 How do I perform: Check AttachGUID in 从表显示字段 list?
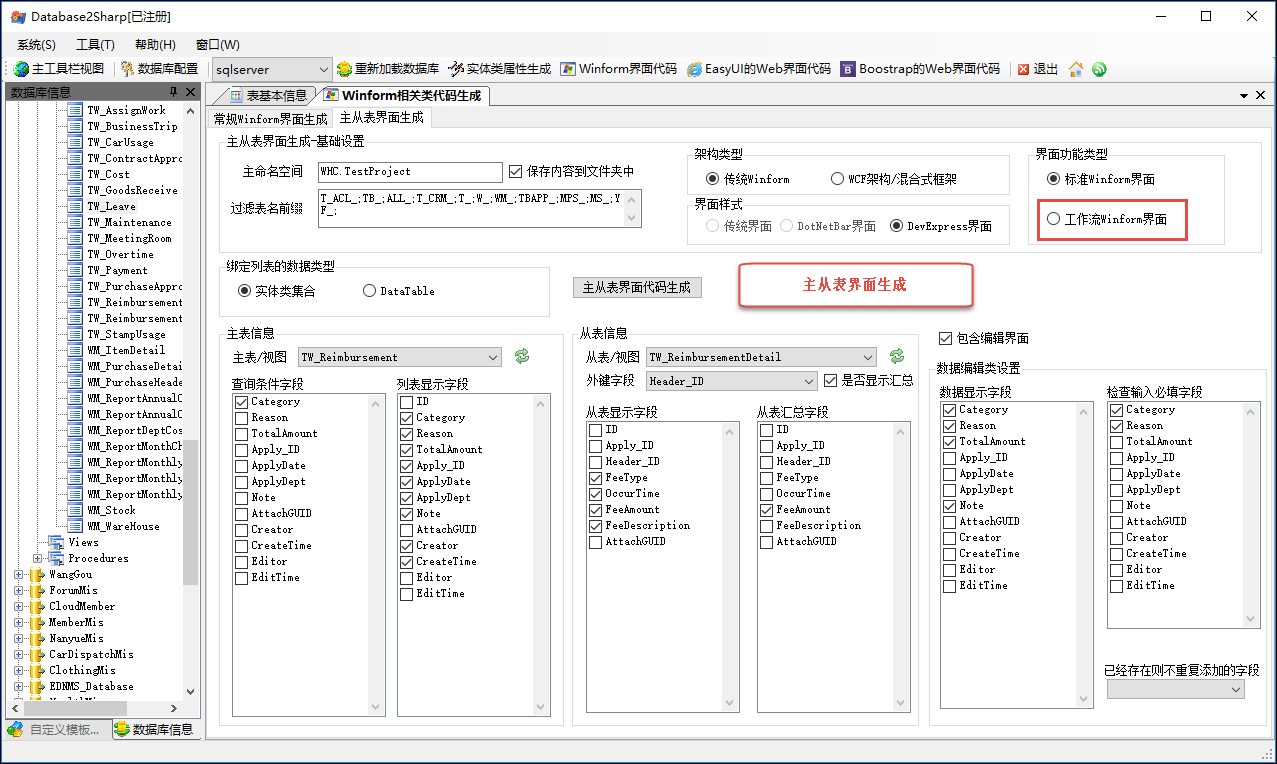coord(596,541)
